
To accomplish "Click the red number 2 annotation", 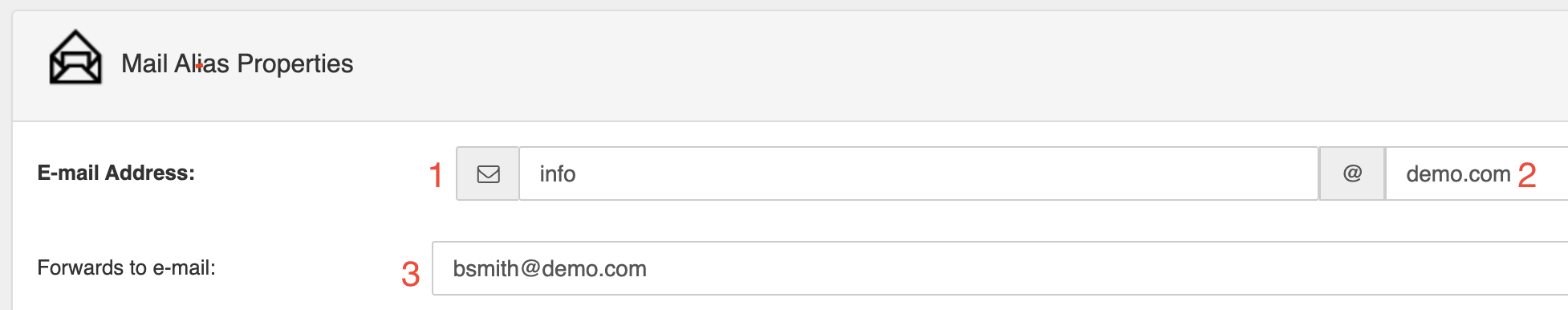I will tap(1527, 175).
